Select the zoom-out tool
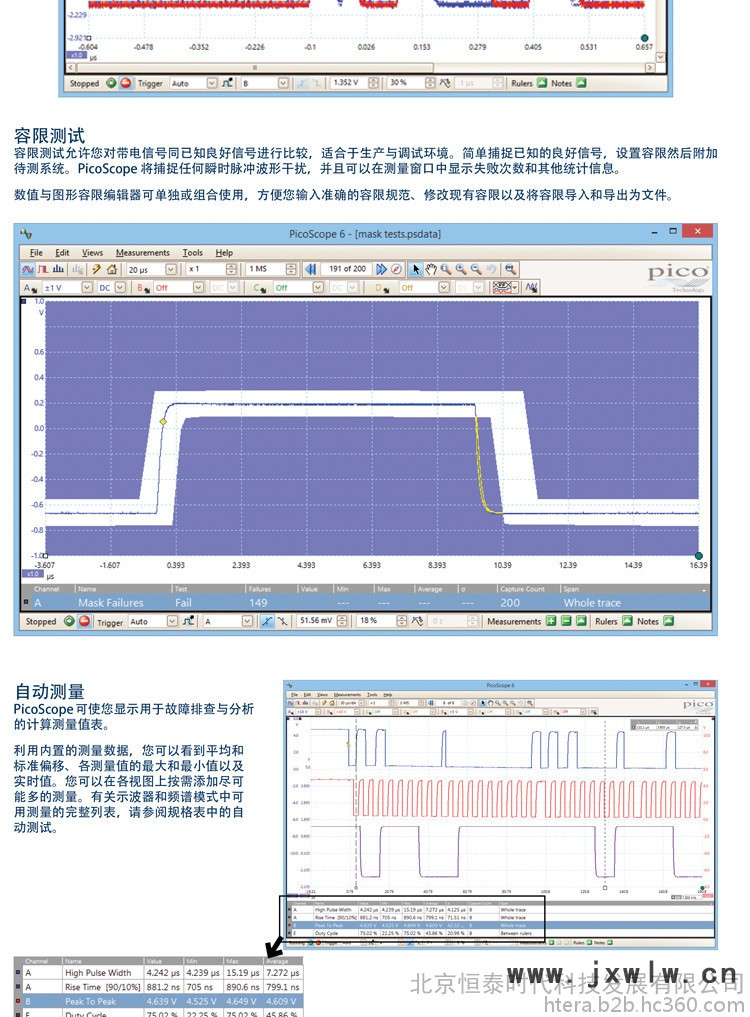Image resolution: width=750 pixels, height=1017 pixels. (476, 269)
